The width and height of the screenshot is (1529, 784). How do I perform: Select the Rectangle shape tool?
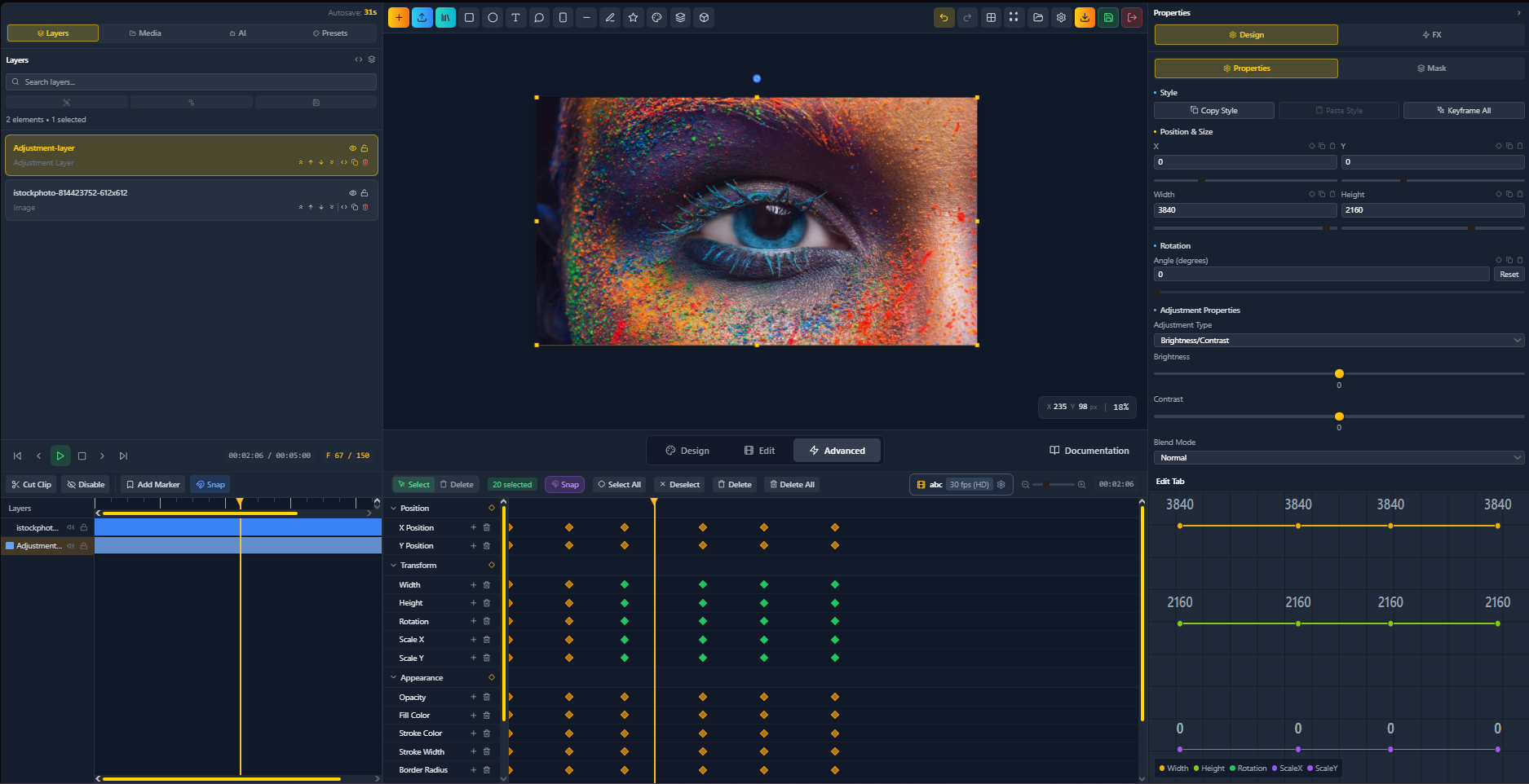point(469,17)
